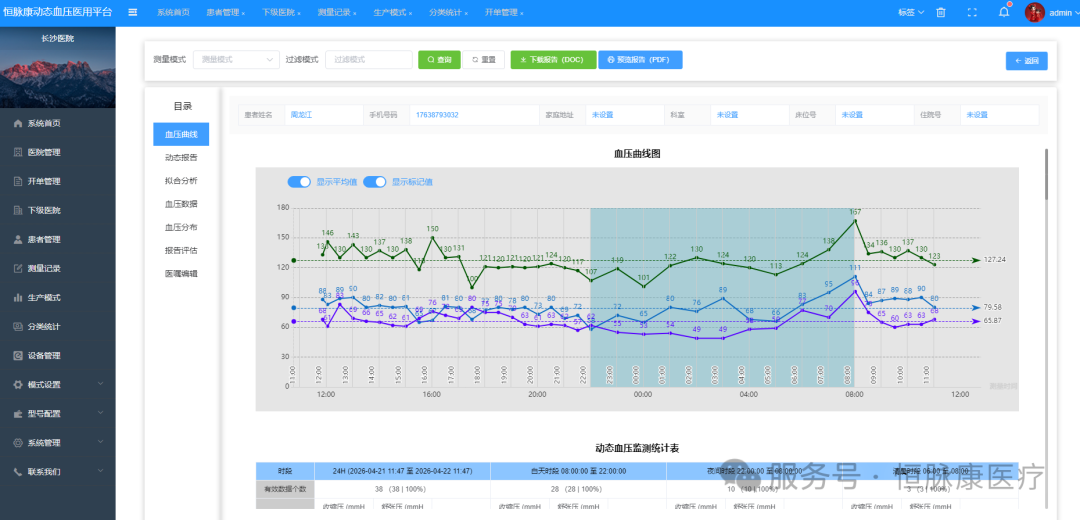Click the 返回 button

[1026, 61]
